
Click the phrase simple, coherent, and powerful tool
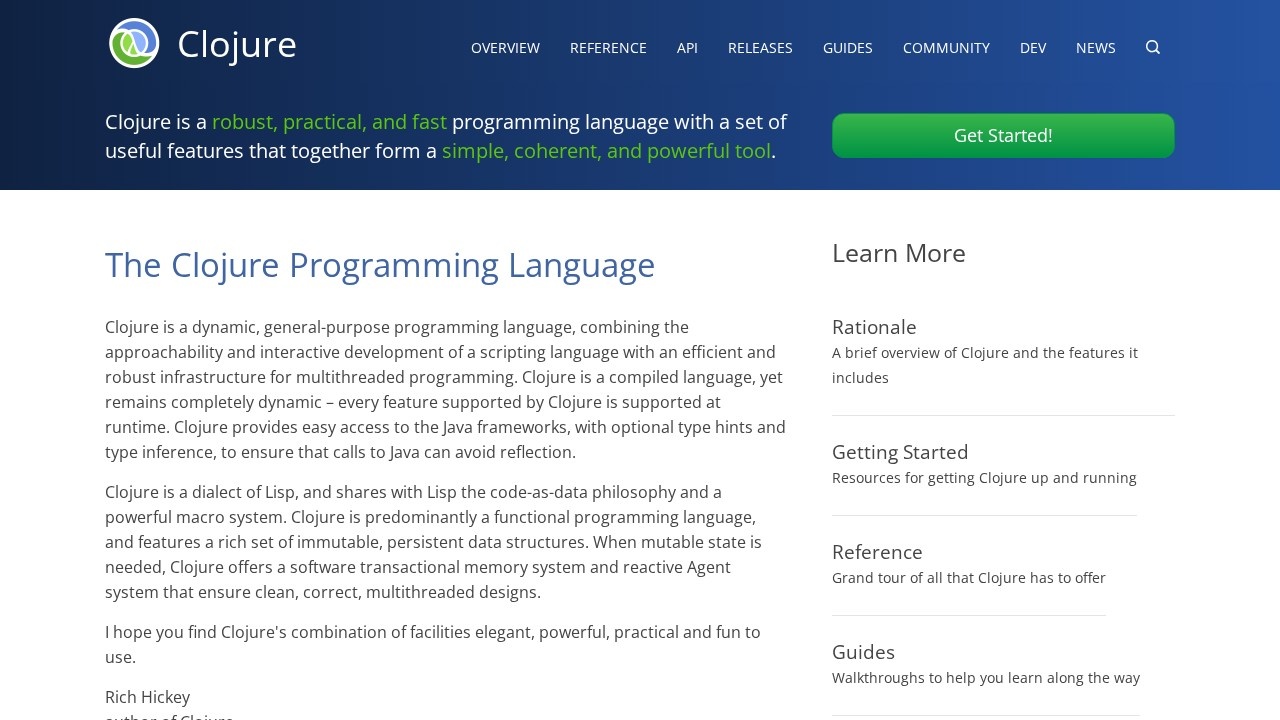click(x=606, y=151)
